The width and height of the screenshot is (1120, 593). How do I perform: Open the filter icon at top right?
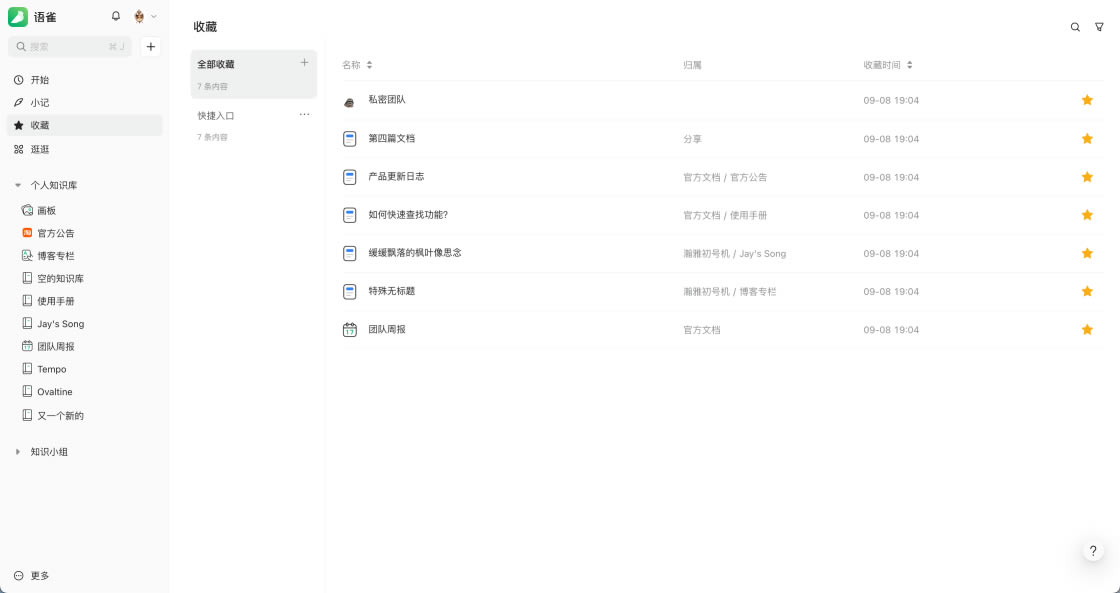1099,28
